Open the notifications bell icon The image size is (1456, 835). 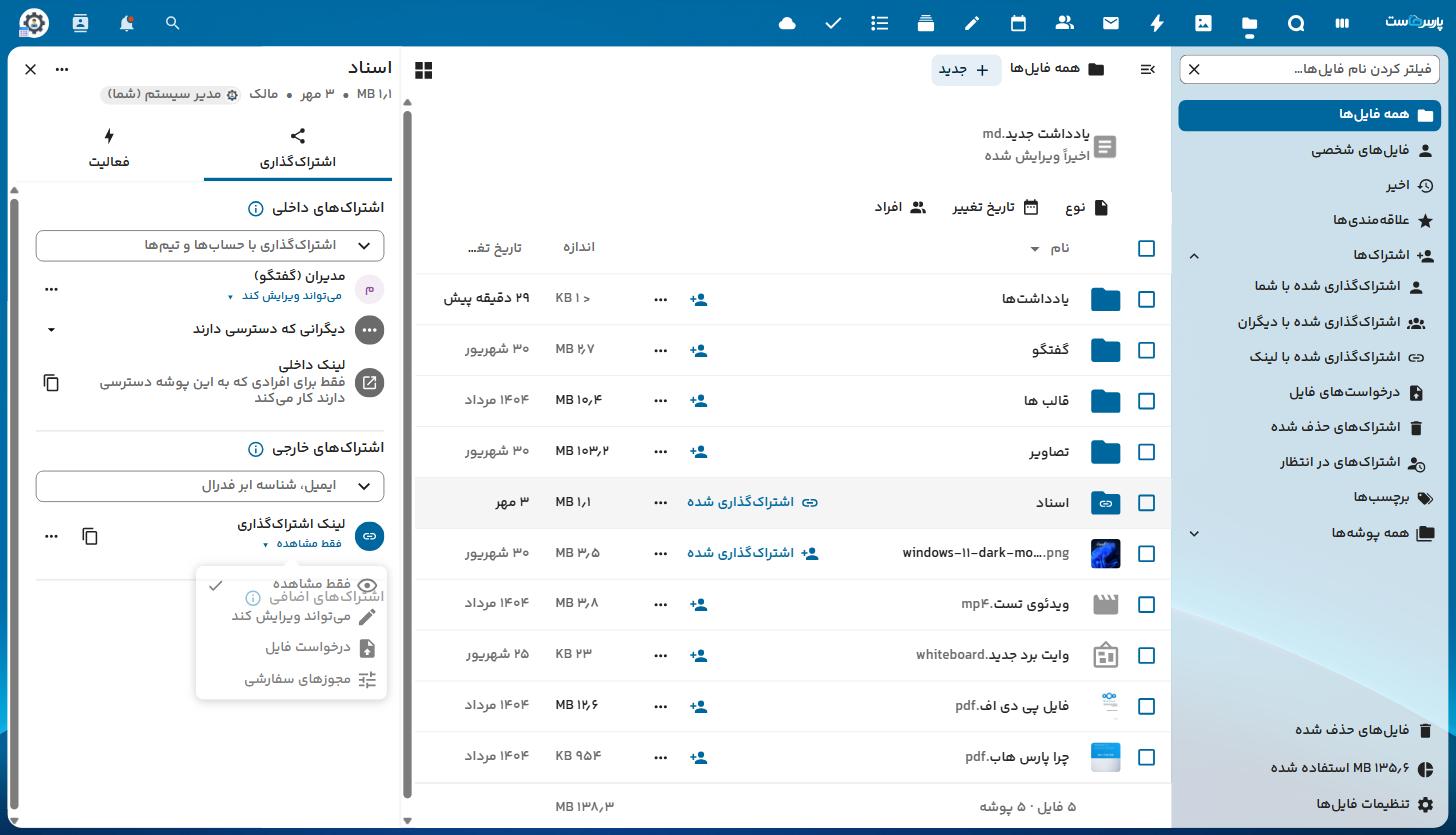point(126,23)
